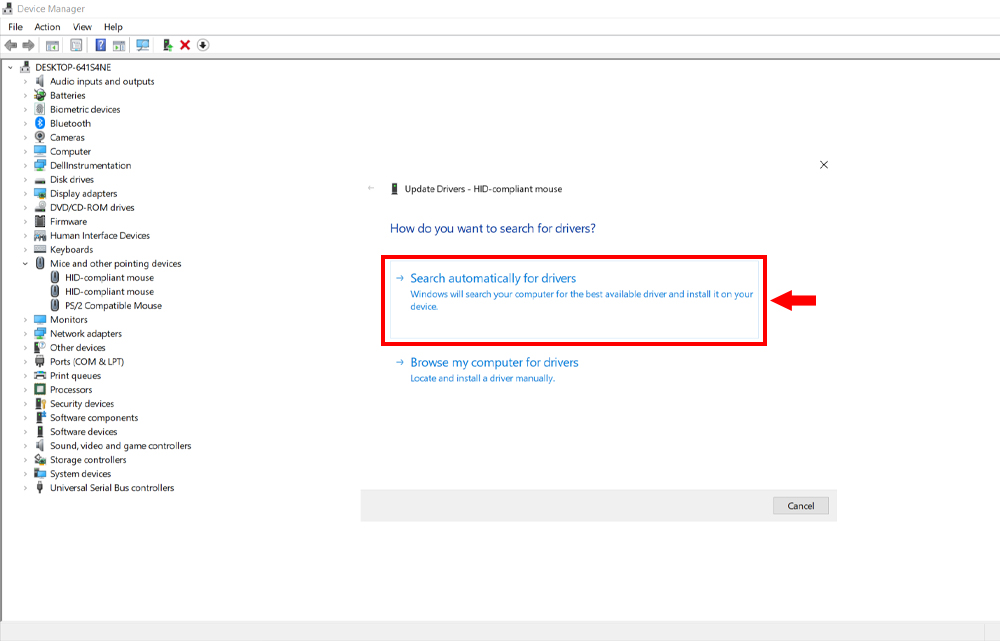Choose Search automatically for drivers

(x=493, y=278)
